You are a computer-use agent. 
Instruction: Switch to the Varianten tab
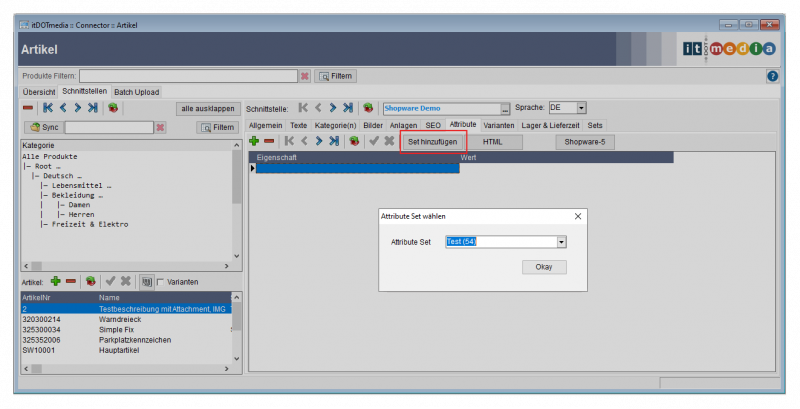coord(499,125)
